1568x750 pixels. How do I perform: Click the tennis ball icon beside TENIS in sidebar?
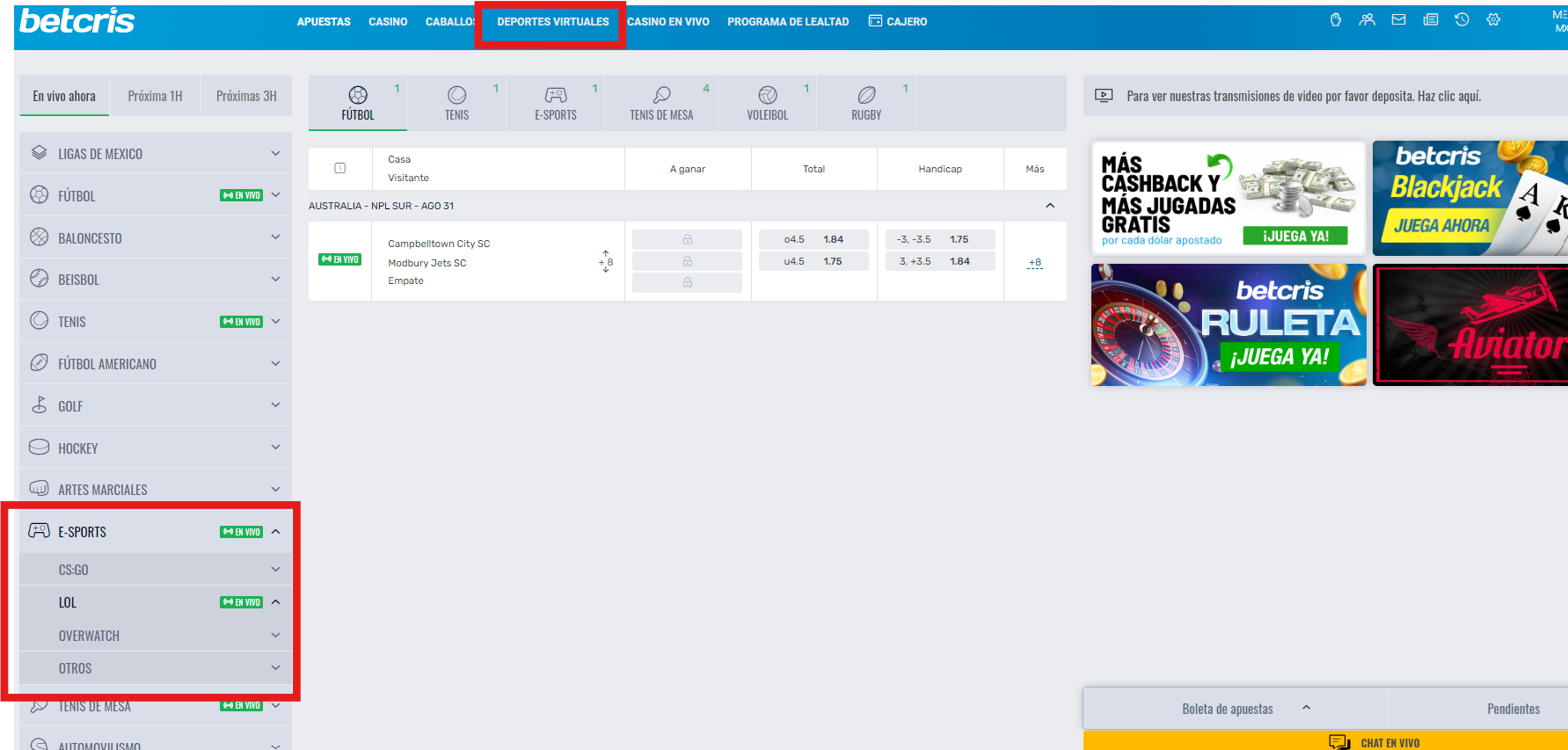pos(39,321)
